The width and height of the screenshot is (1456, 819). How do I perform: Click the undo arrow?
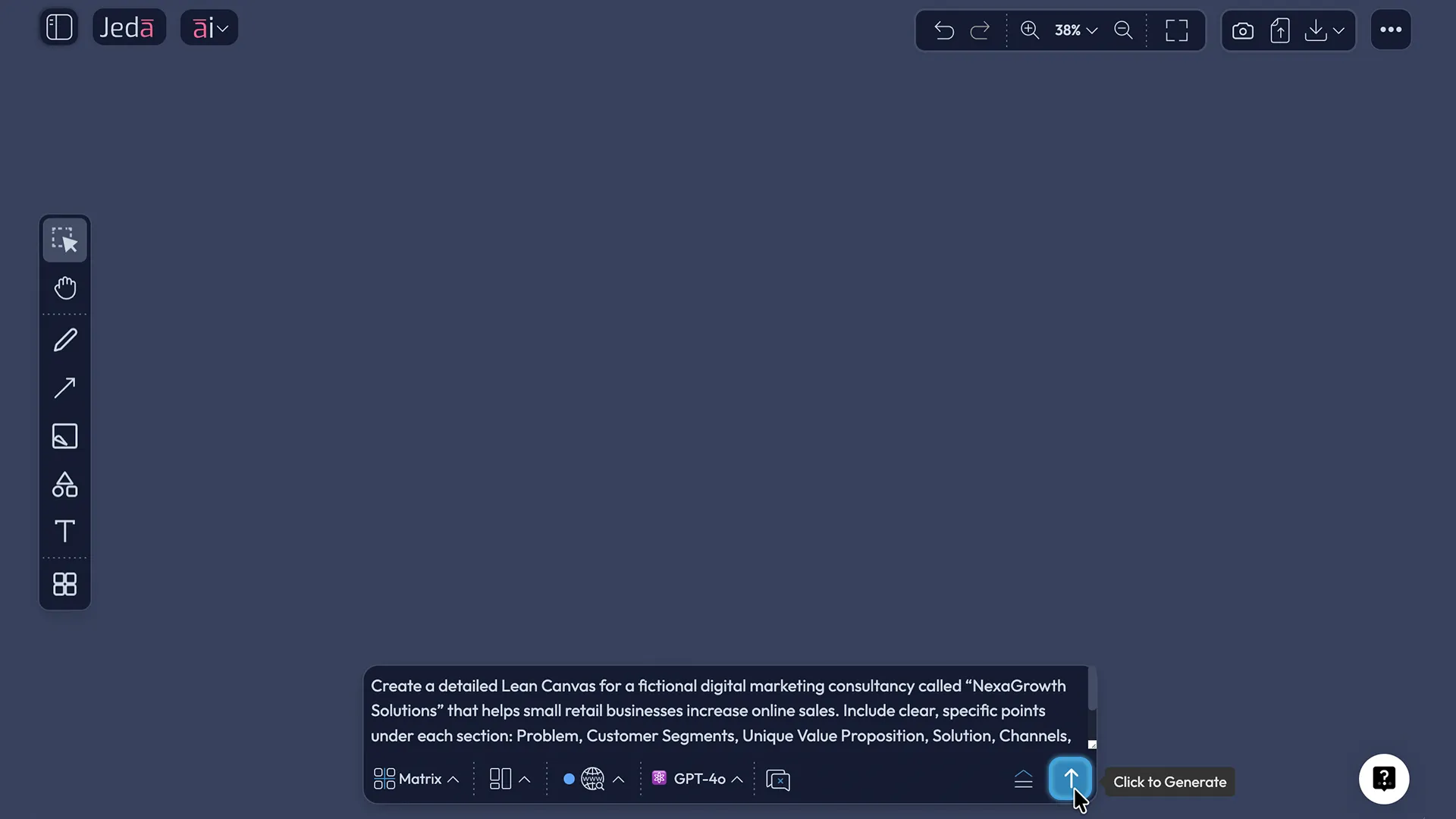pyautogui.click(x=944, y=30)
